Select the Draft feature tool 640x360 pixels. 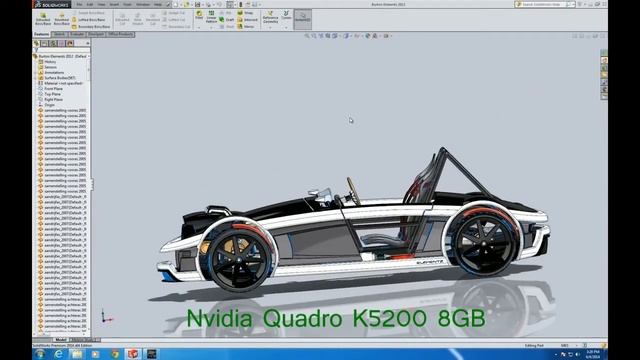click(227, 20)
